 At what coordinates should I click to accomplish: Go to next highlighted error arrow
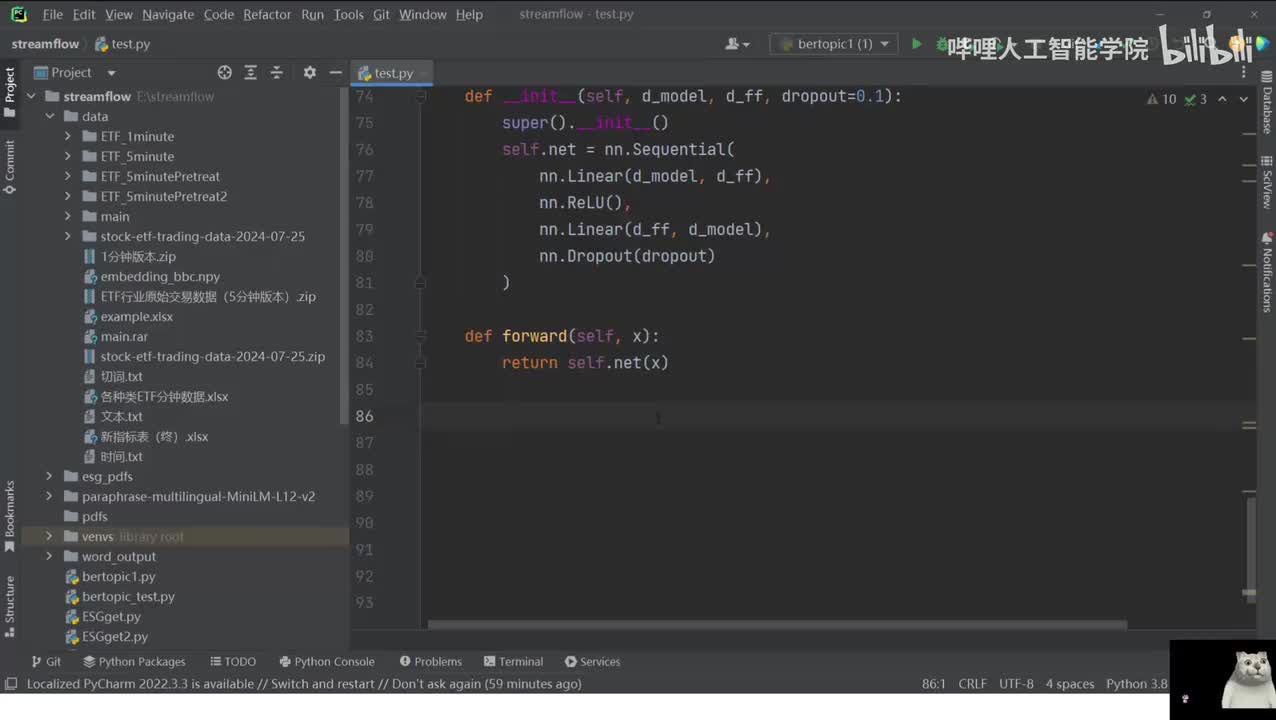pos(1244,99)
